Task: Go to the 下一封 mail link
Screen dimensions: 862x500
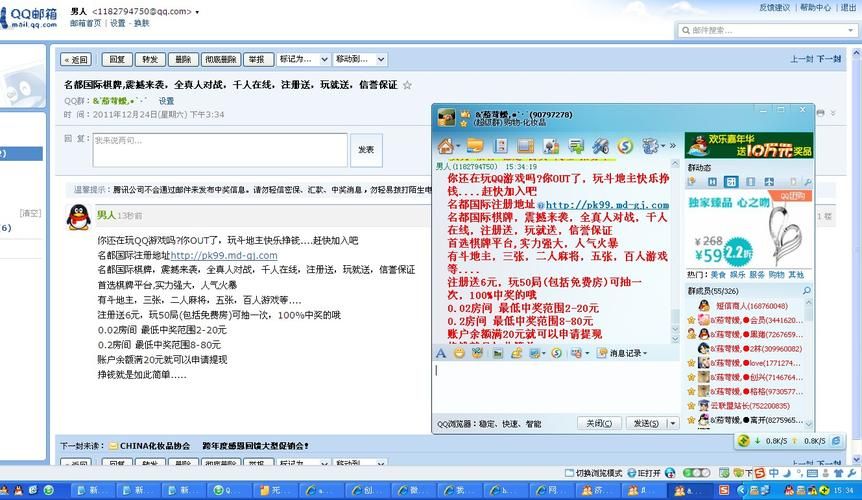Action: [x=828, y=59]
